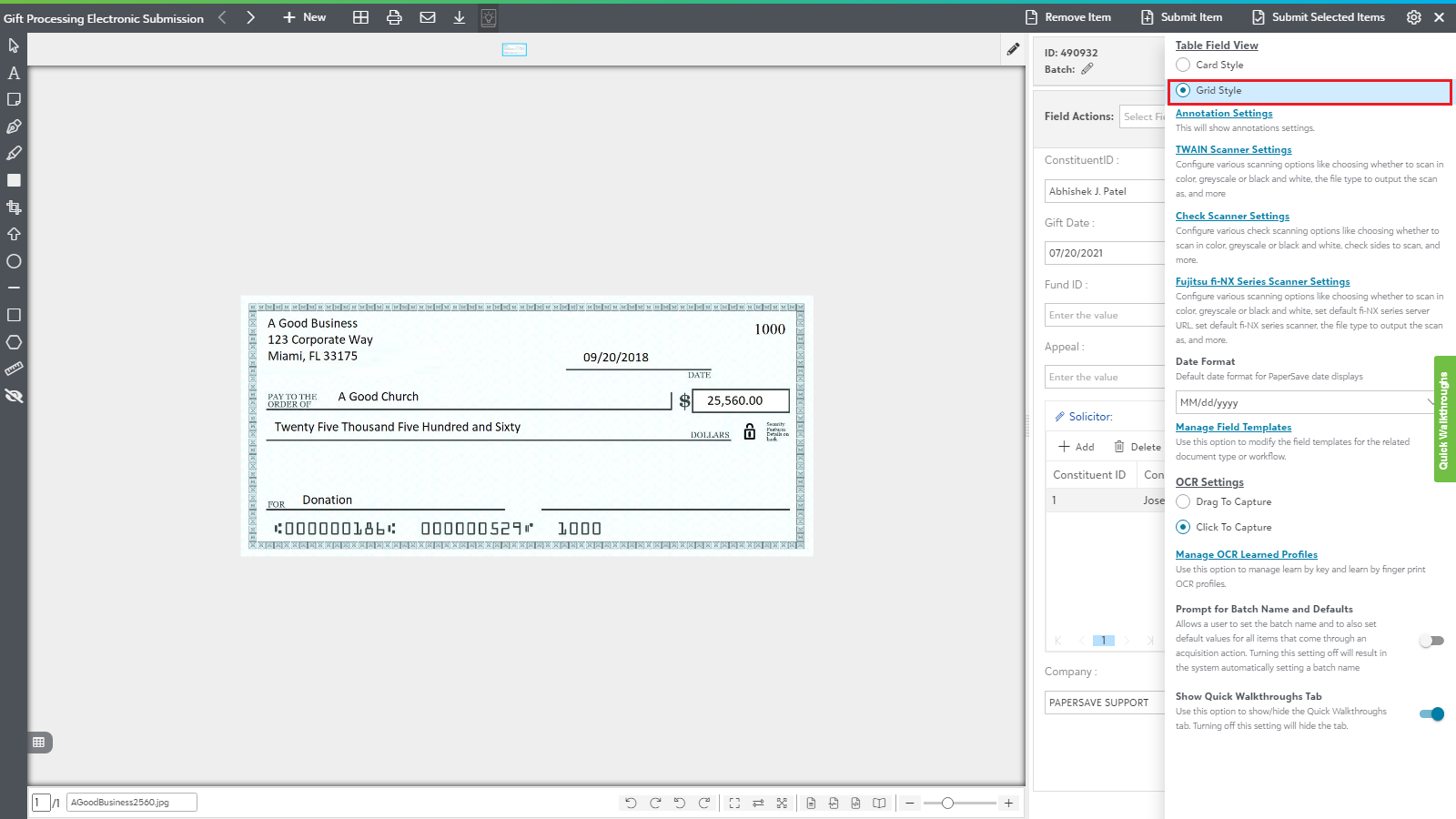Click the hide annotations eye icon
1456x819 pixels.
(x=14, y=396)
